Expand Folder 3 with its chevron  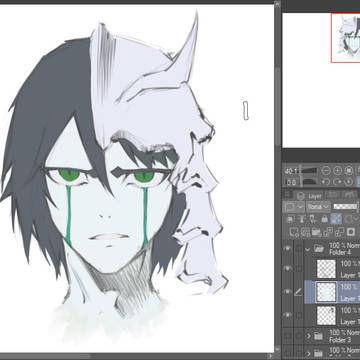pyautogui.click(x=309, y=336)
